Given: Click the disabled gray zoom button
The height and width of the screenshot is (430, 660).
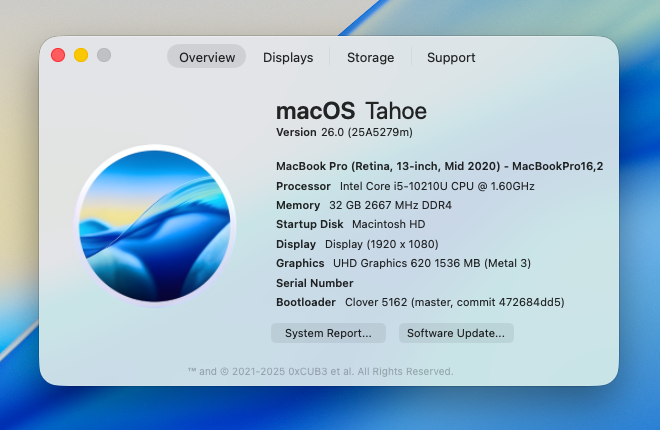Looking at the screenshot, I should [104, 55].
